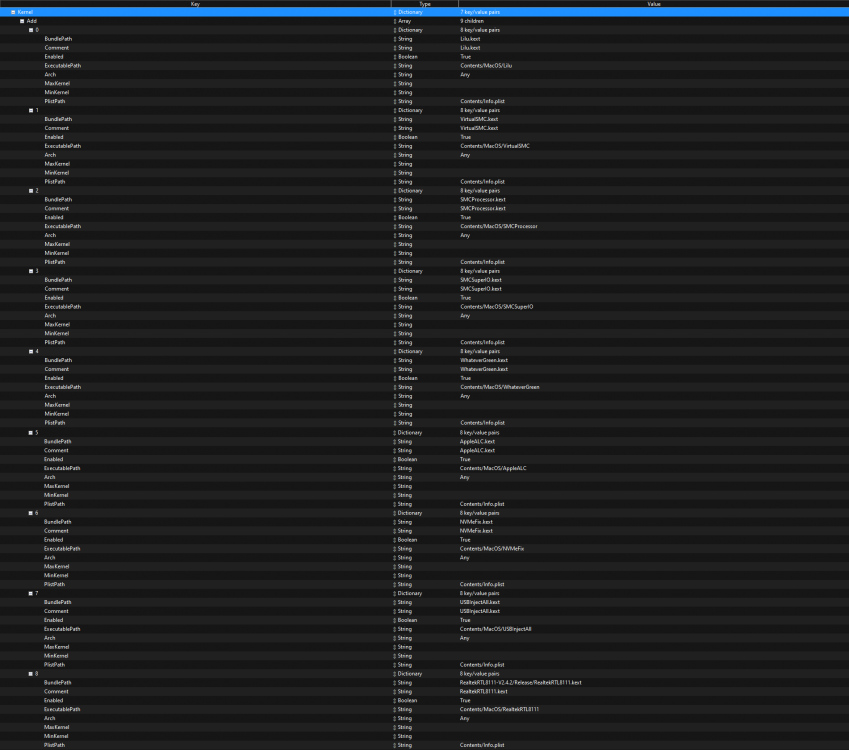
Task: Select the value 'Contents/MacOS/WhateverGreen'
Action: pos(500,387)
